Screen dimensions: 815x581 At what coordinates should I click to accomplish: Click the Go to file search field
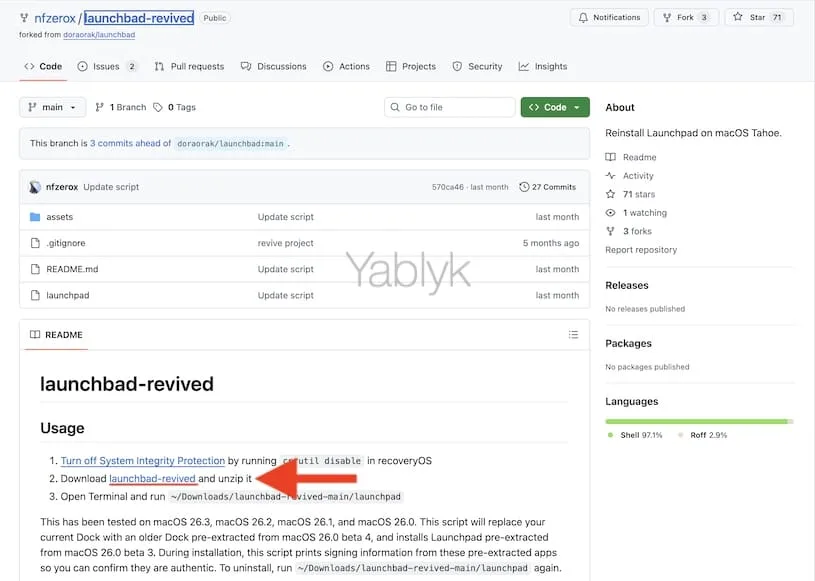click(450, 107)
